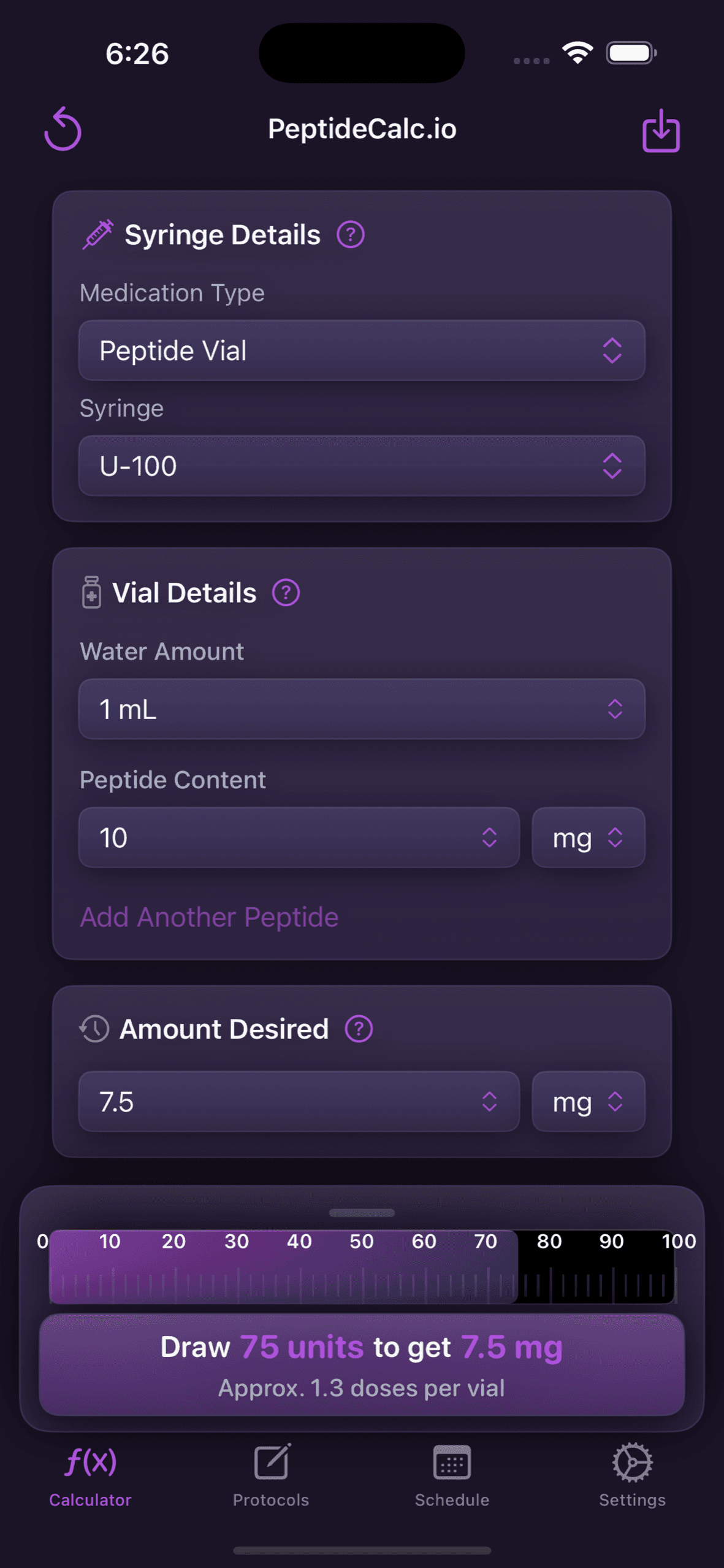
Task: Switch to the Schedule tab
Action: [x=452, y=1475]
